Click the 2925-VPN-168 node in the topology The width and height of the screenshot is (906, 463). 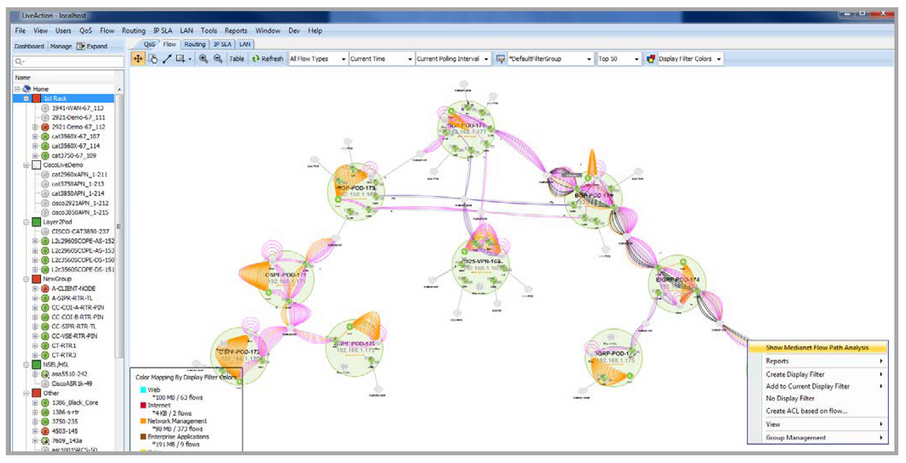(481, 266)
